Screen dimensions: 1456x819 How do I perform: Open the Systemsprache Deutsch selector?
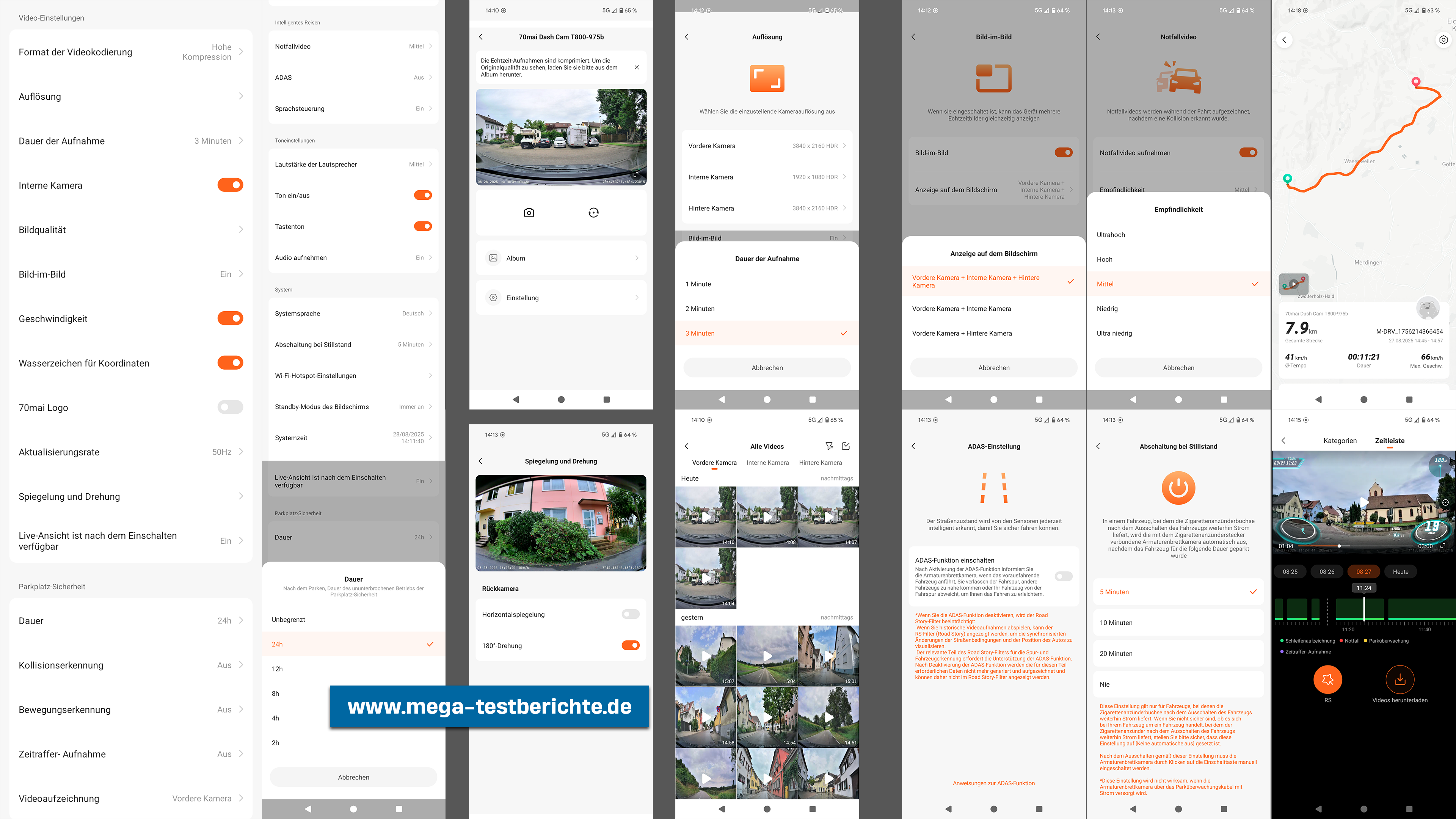pyautogui.click(x=353, y=314)
